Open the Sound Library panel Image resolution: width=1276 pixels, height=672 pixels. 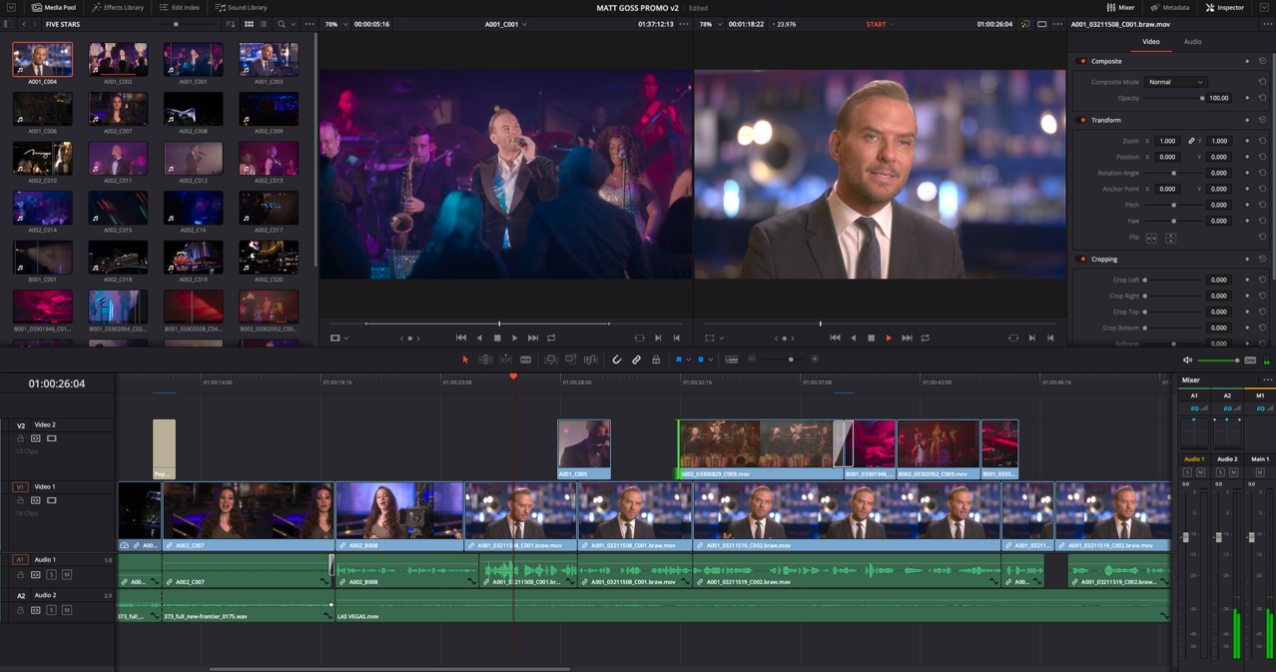tap(241, 7)
